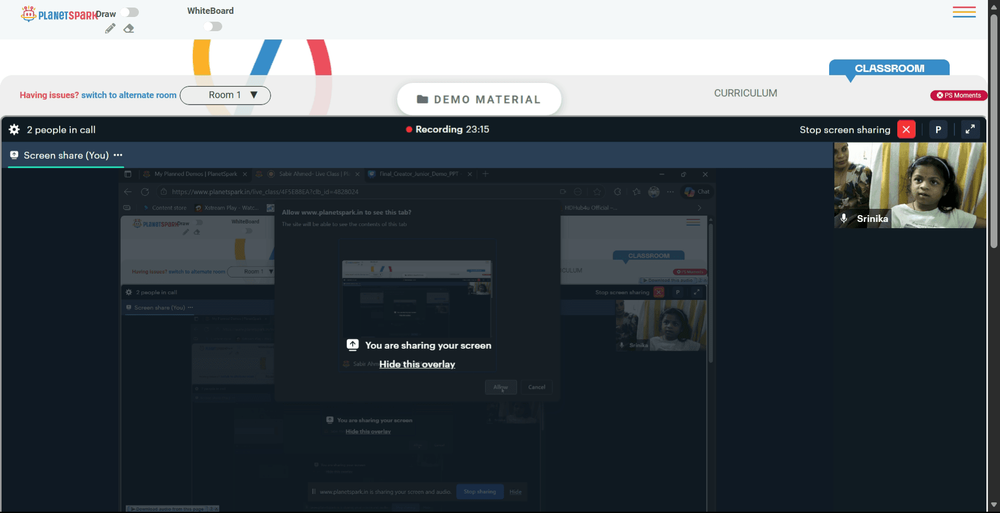Click My Planned Demos tab in shared preview
1000x513 pixels.
(x=195, y=174)
